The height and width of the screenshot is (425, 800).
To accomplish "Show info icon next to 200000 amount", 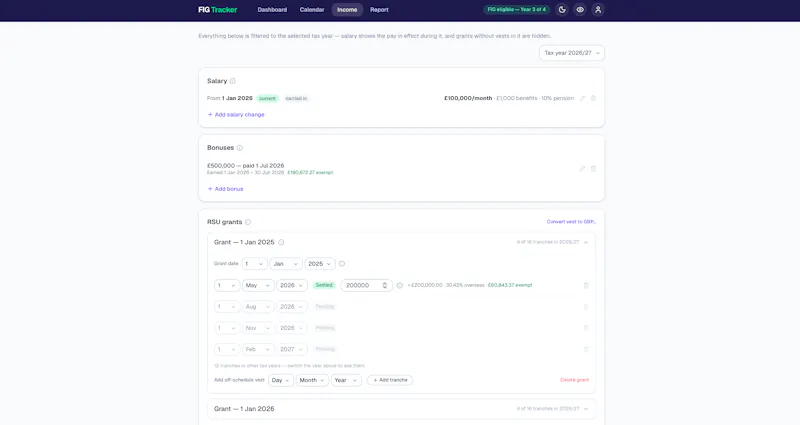I will click(x=400, y=285).
